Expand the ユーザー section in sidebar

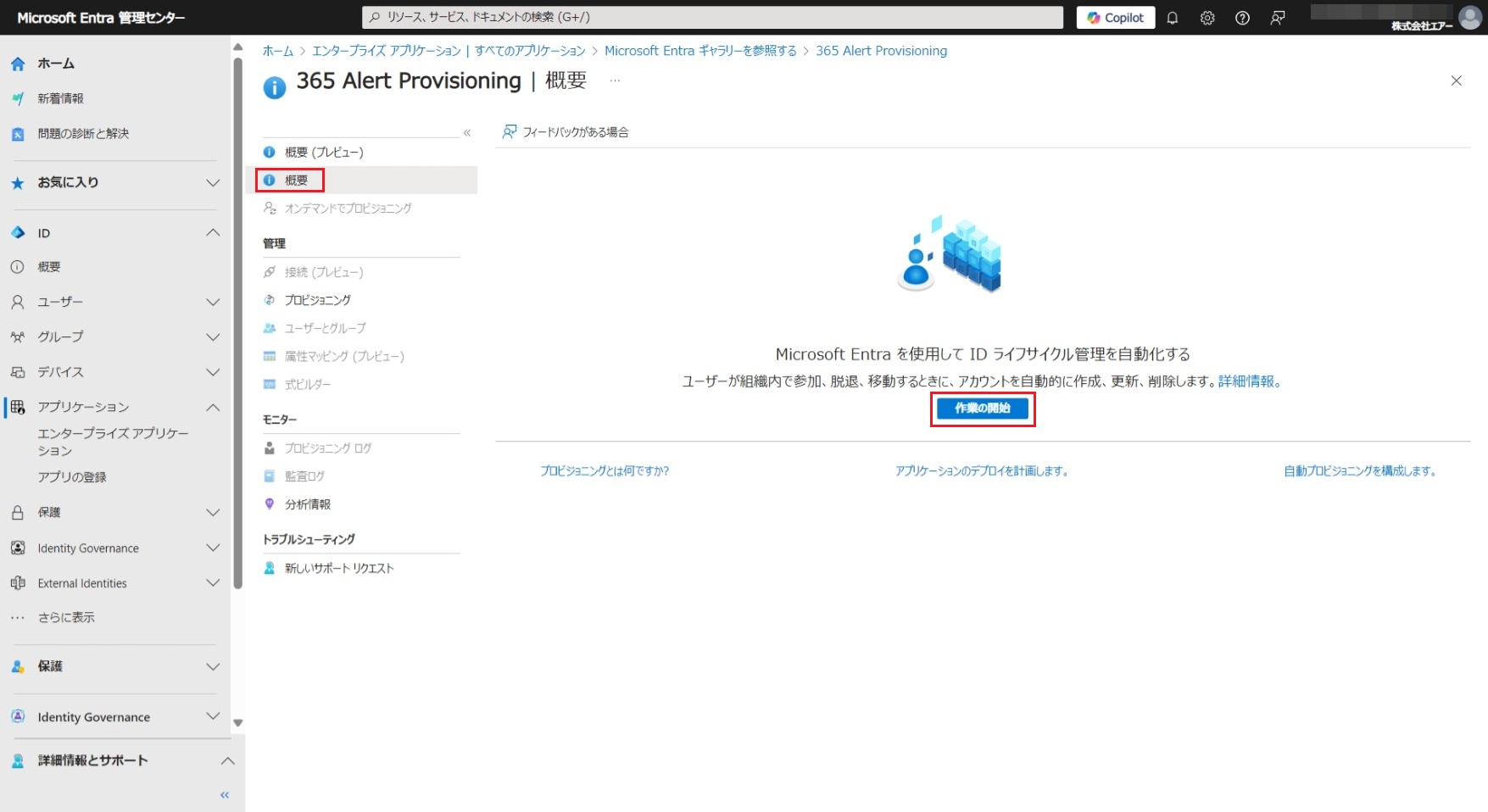point(213,303)
